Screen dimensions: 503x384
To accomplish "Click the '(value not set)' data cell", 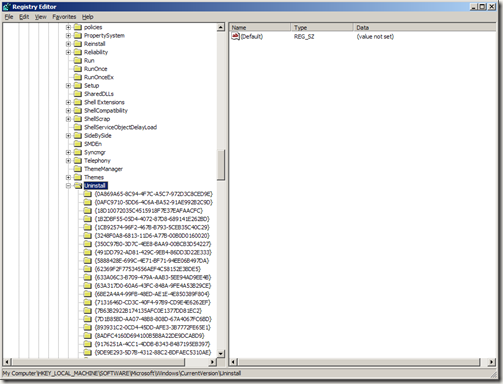I will click(x=375, y=36).
